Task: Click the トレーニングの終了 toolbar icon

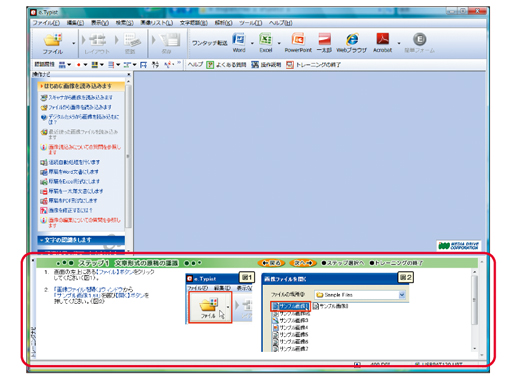Action: [290, 65]
